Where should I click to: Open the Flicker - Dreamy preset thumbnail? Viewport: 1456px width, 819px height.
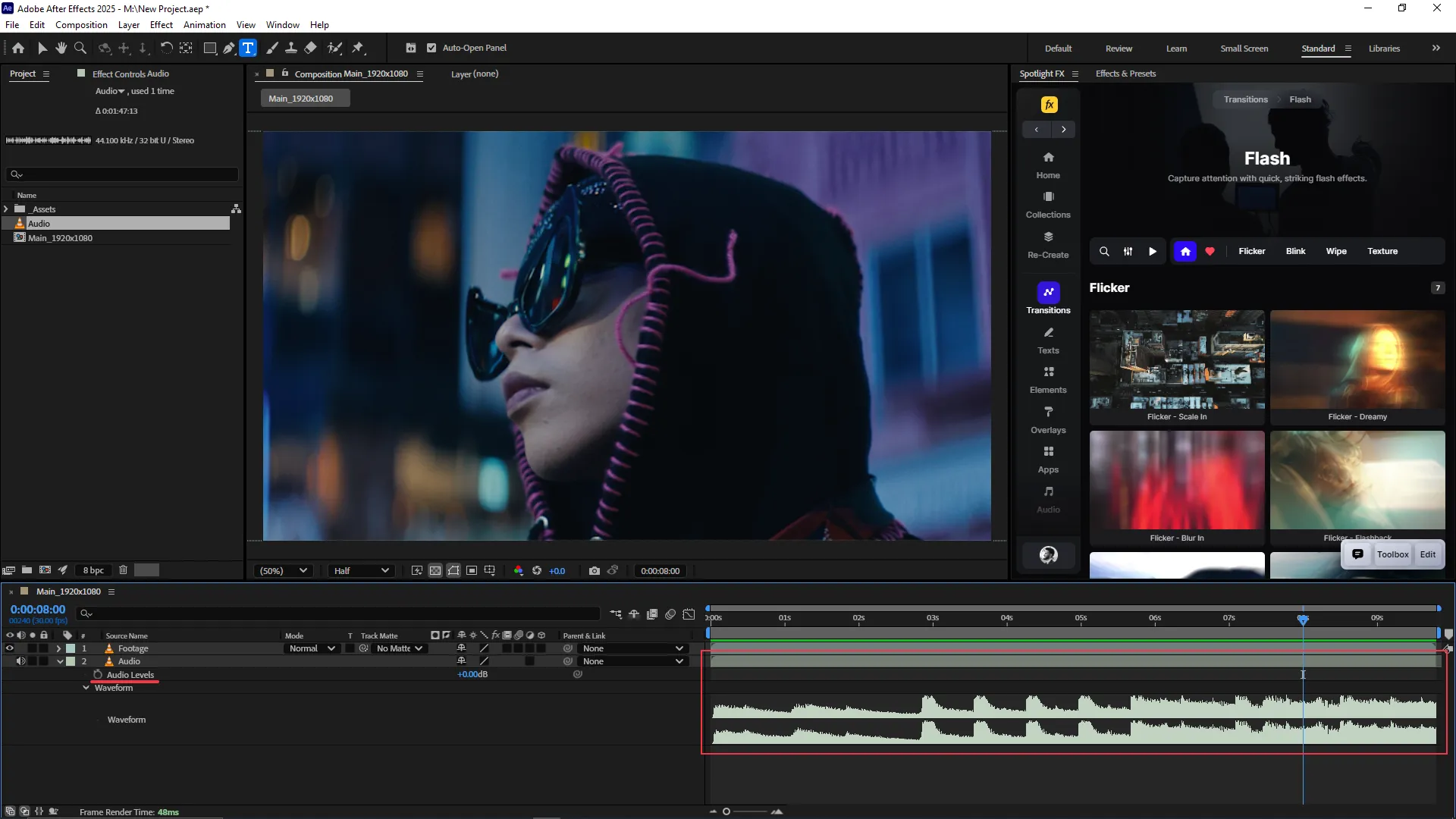tap(1357, 360)
